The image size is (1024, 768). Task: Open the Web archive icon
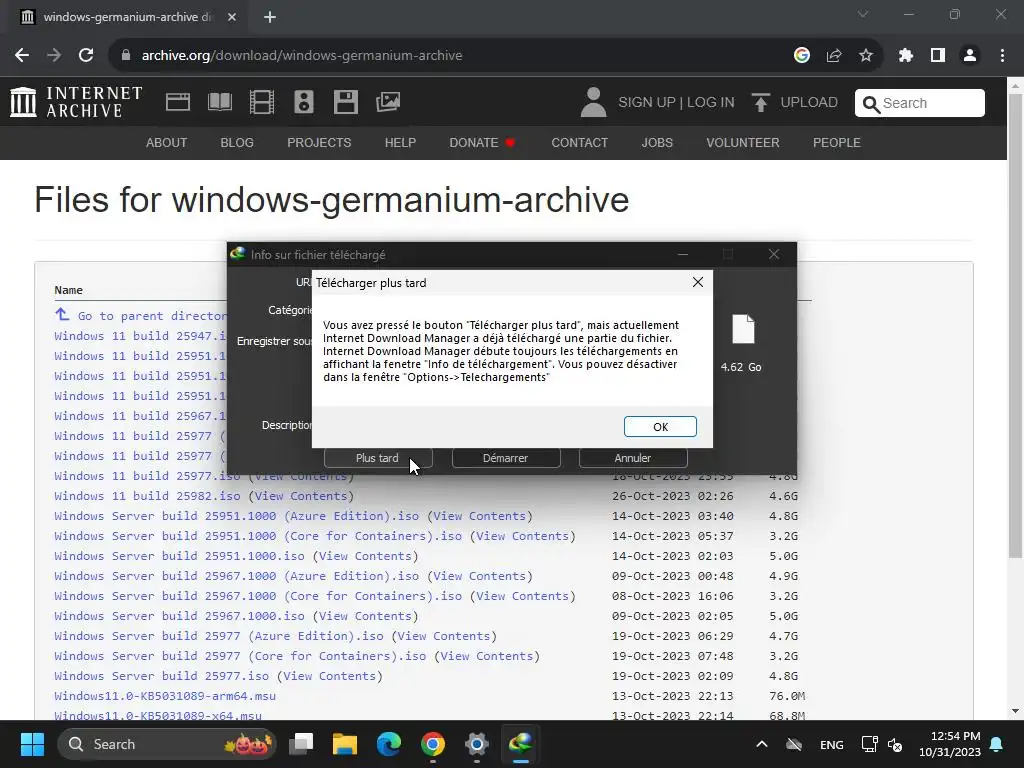click(178, 102)
